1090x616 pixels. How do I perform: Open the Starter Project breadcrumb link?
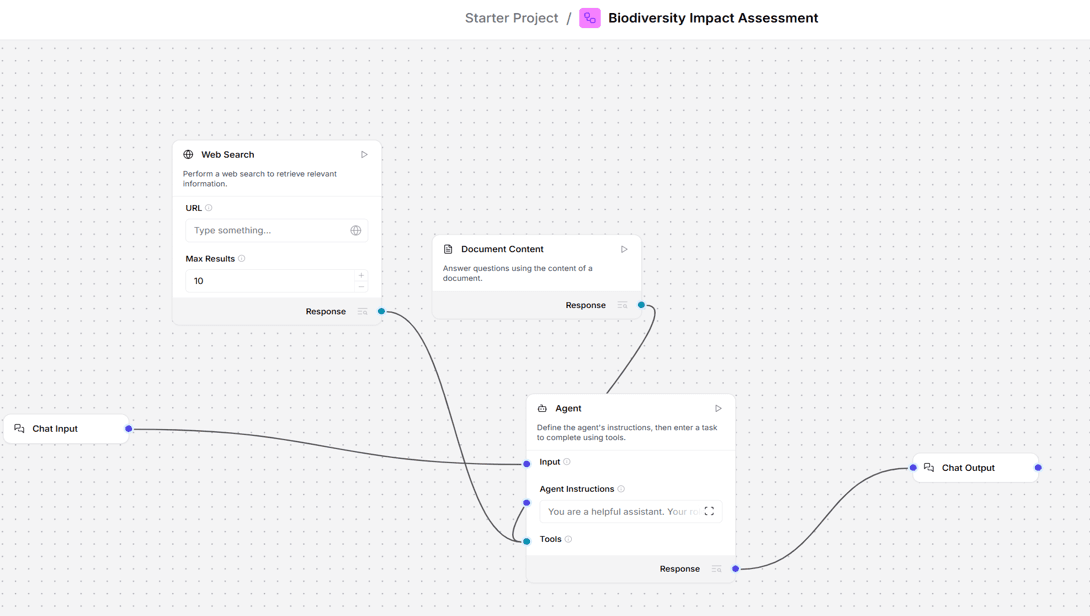511,17
